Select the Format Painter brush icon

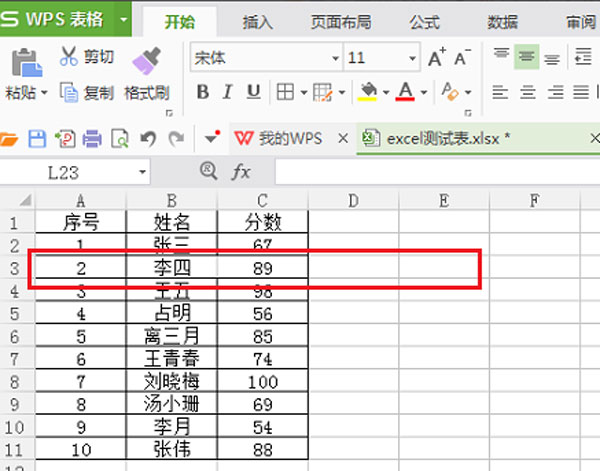(147, 60)
